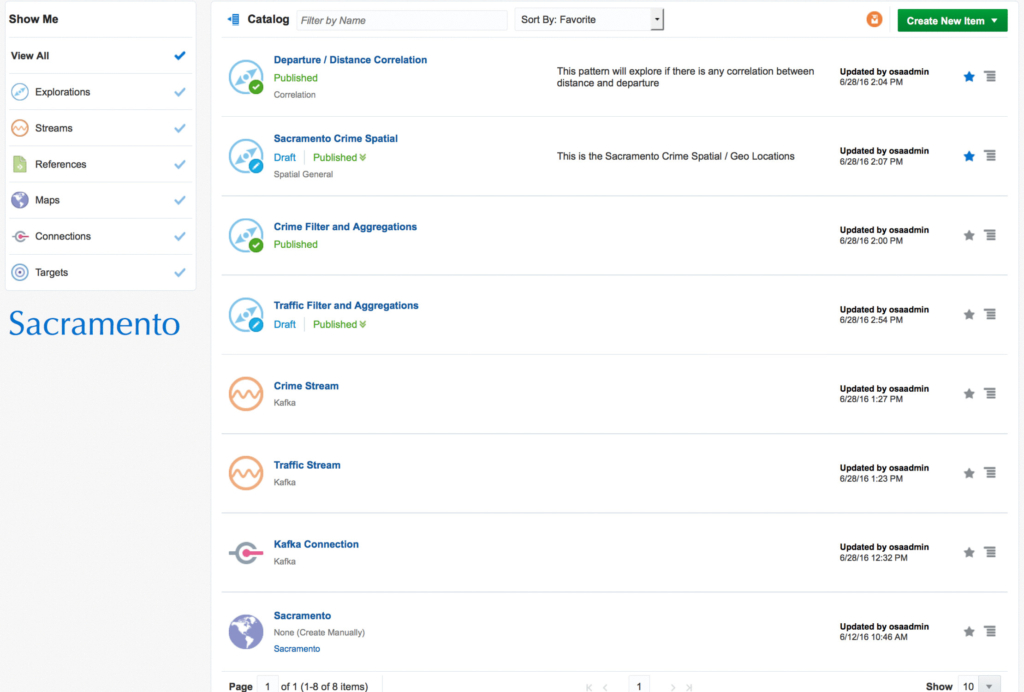Click the Filter by Name field

[x=402, y=20]
